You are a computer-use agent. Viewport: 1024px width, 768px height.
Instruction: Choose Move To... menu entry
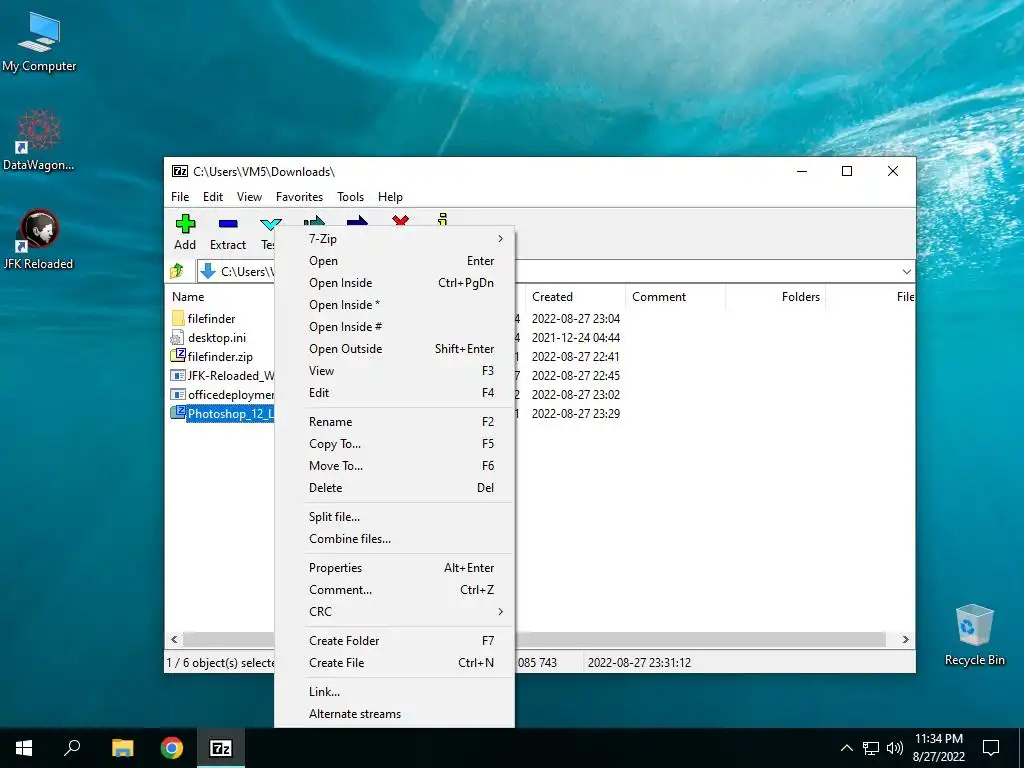coord(394,466)
